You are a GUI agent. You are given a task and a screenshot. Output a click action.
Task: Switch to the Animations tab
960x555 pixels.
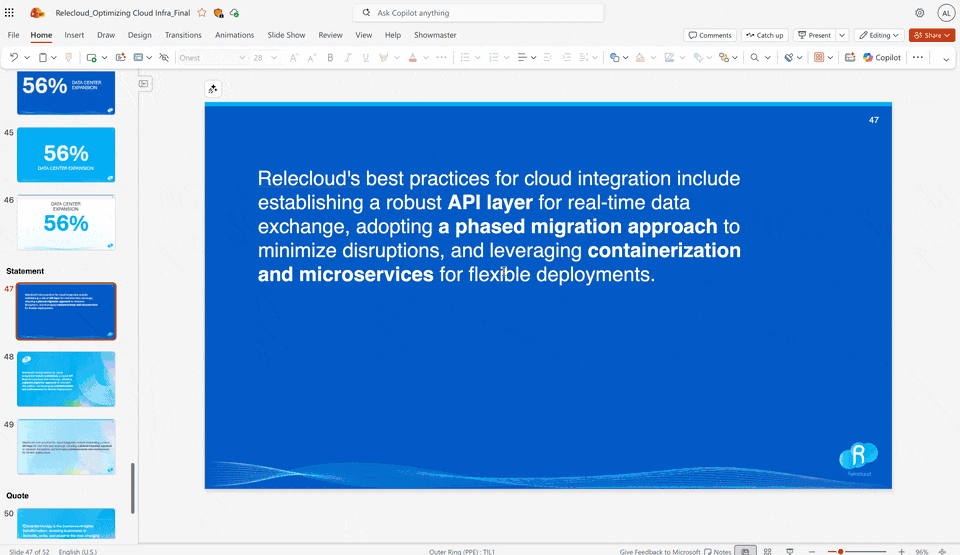coord(234,35)
